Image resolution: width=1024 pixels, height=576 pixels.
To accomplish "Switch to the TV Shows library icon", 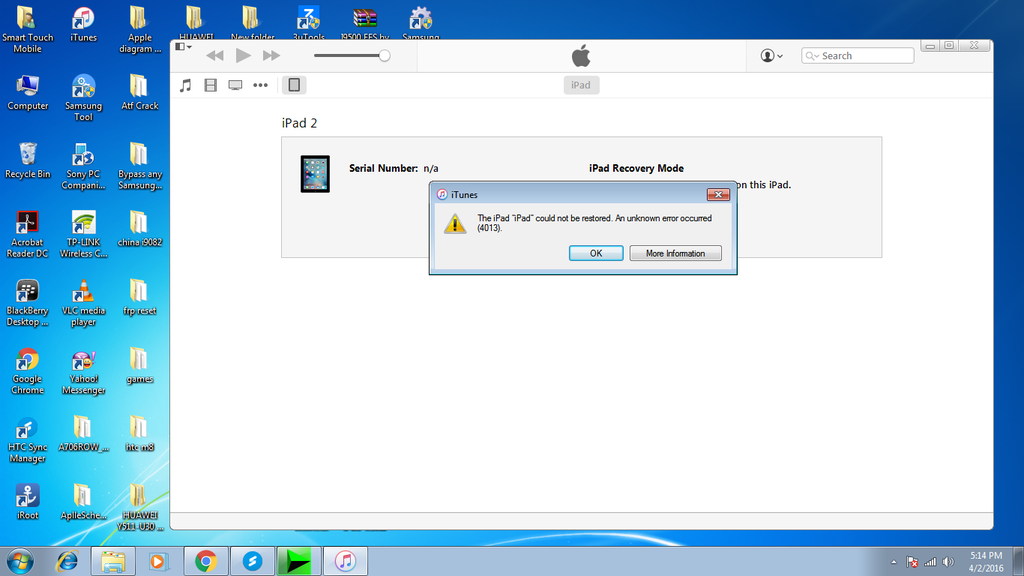I will point(234,85).
